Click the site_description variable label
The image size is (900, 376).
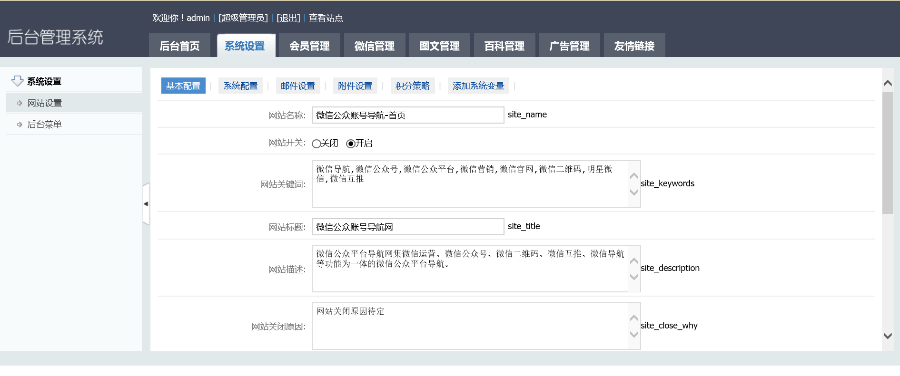pyautogui.click(x=670, y=268)
